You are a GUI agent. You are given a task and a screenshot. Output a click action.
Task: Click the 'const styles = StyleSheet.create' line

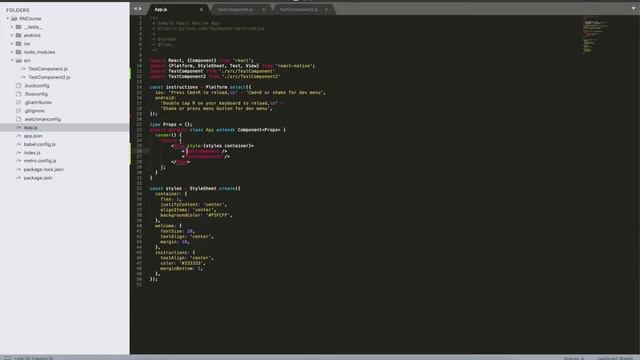tap(195, 189)
